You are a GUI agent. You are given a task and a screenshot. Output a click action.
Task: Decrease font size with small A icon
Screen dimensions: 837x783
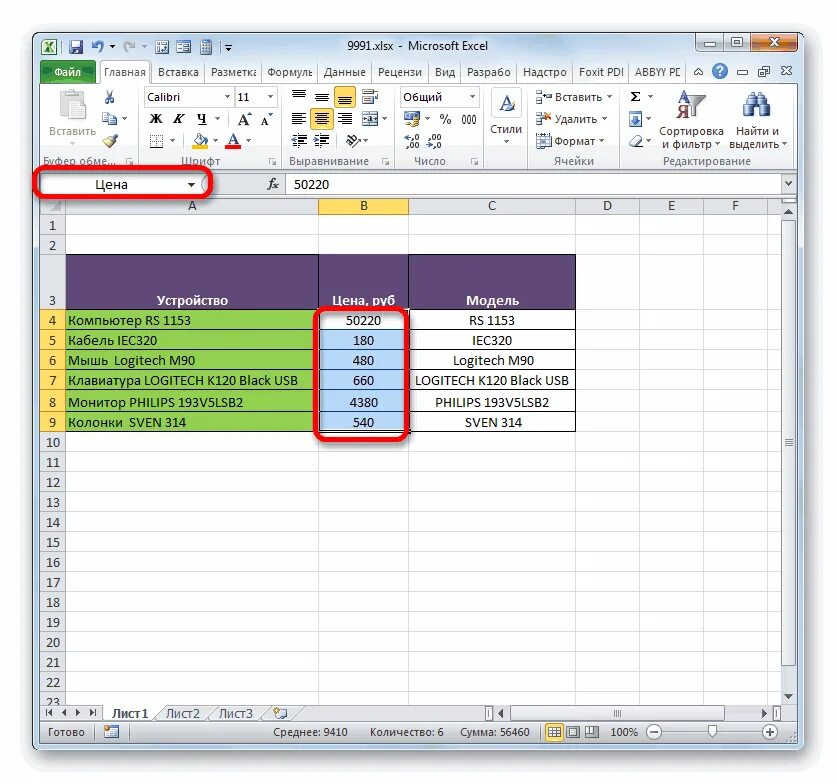266,119
